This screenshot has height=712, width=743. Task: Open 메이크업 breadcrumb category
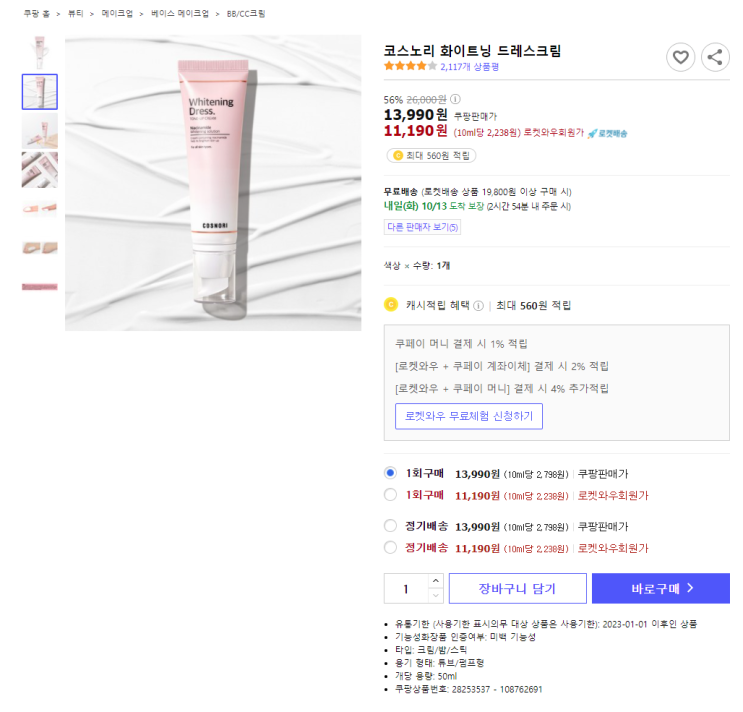(x=117, y=14)
